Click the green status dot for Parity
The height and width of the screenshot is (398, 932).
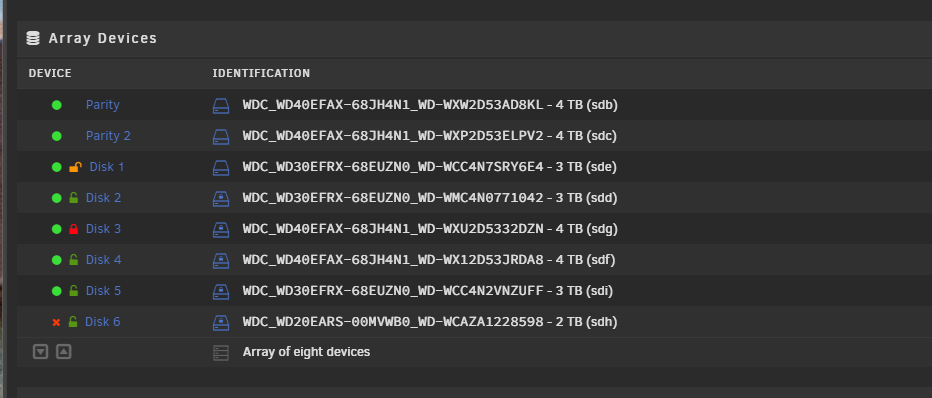tap(56, 105)
